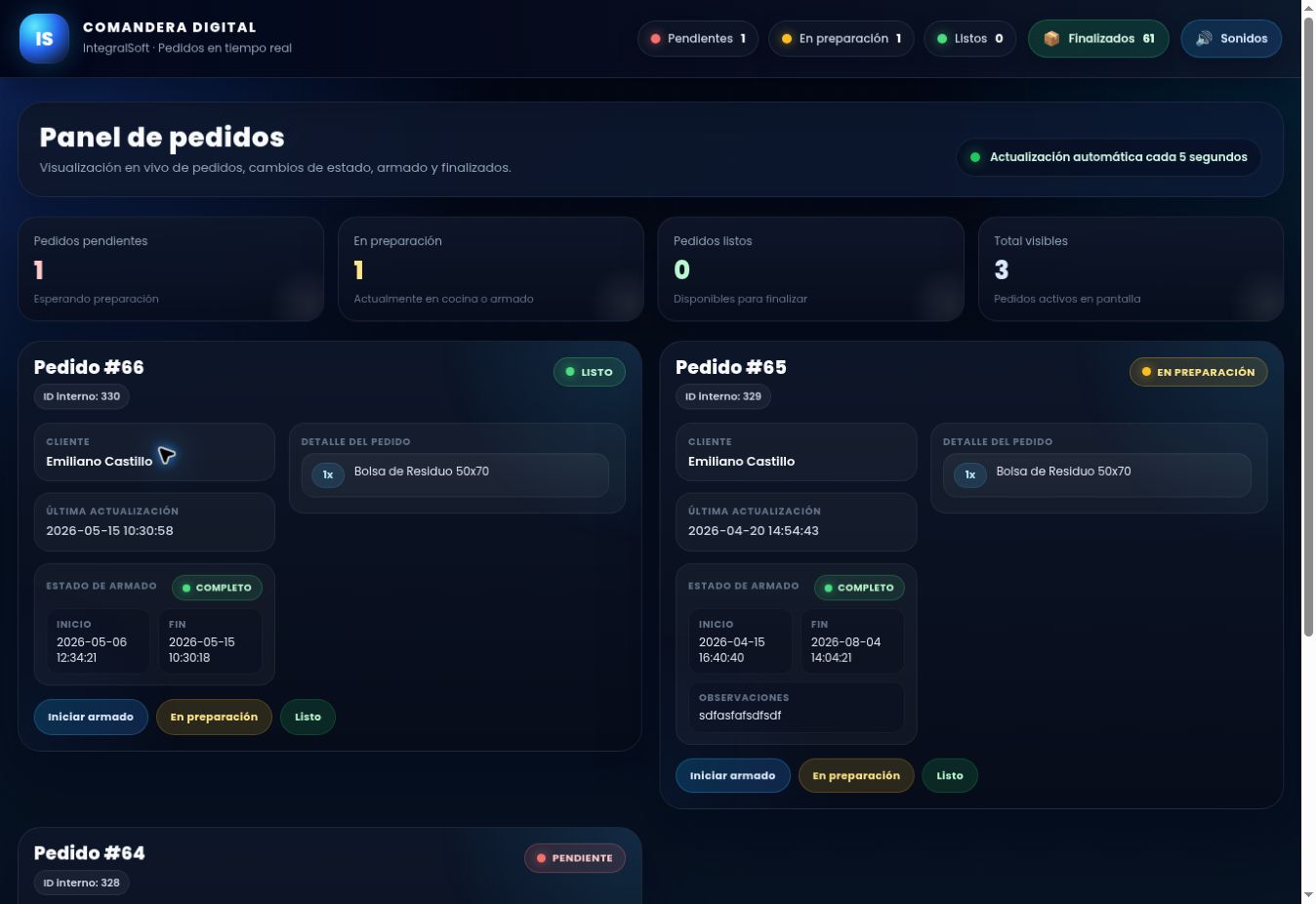Click INICIO '2026-05-06 12:34:21' in Pedido #66
The height and width of the screenshot is (904, 1316).
point(99,641)
